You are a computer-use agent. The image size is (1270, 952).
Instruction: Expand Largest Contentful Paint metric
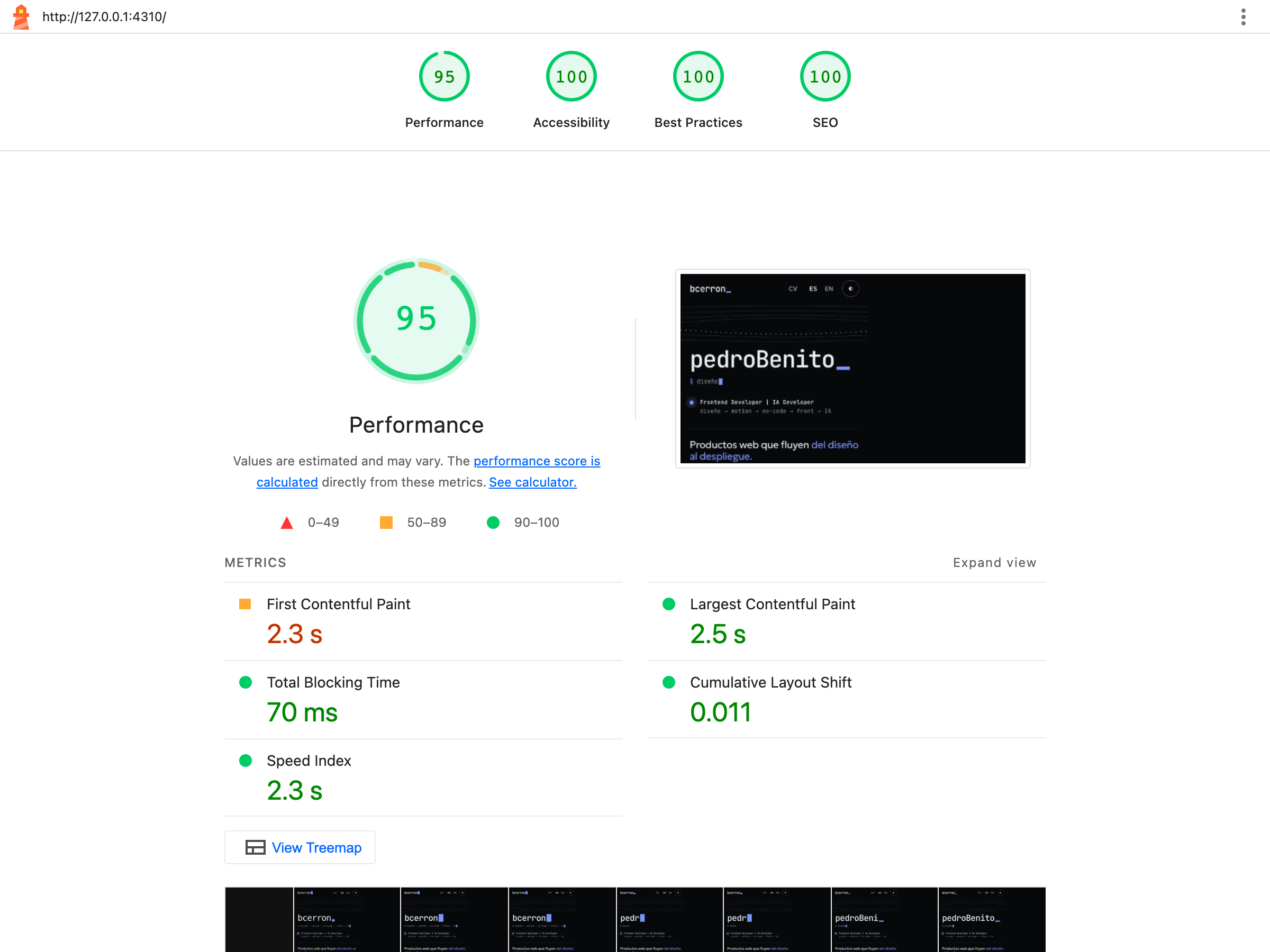[846, 621]
